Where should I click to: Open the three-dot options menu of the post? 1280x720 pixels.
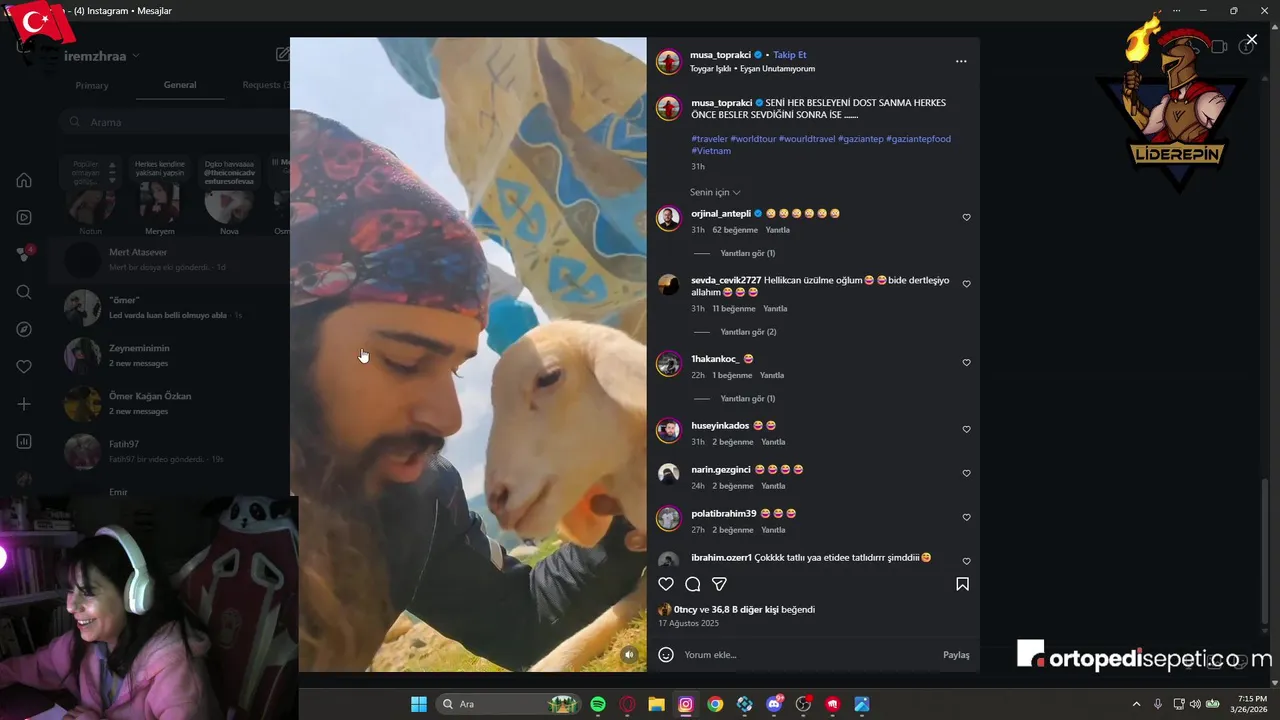(x=961, y=61)
